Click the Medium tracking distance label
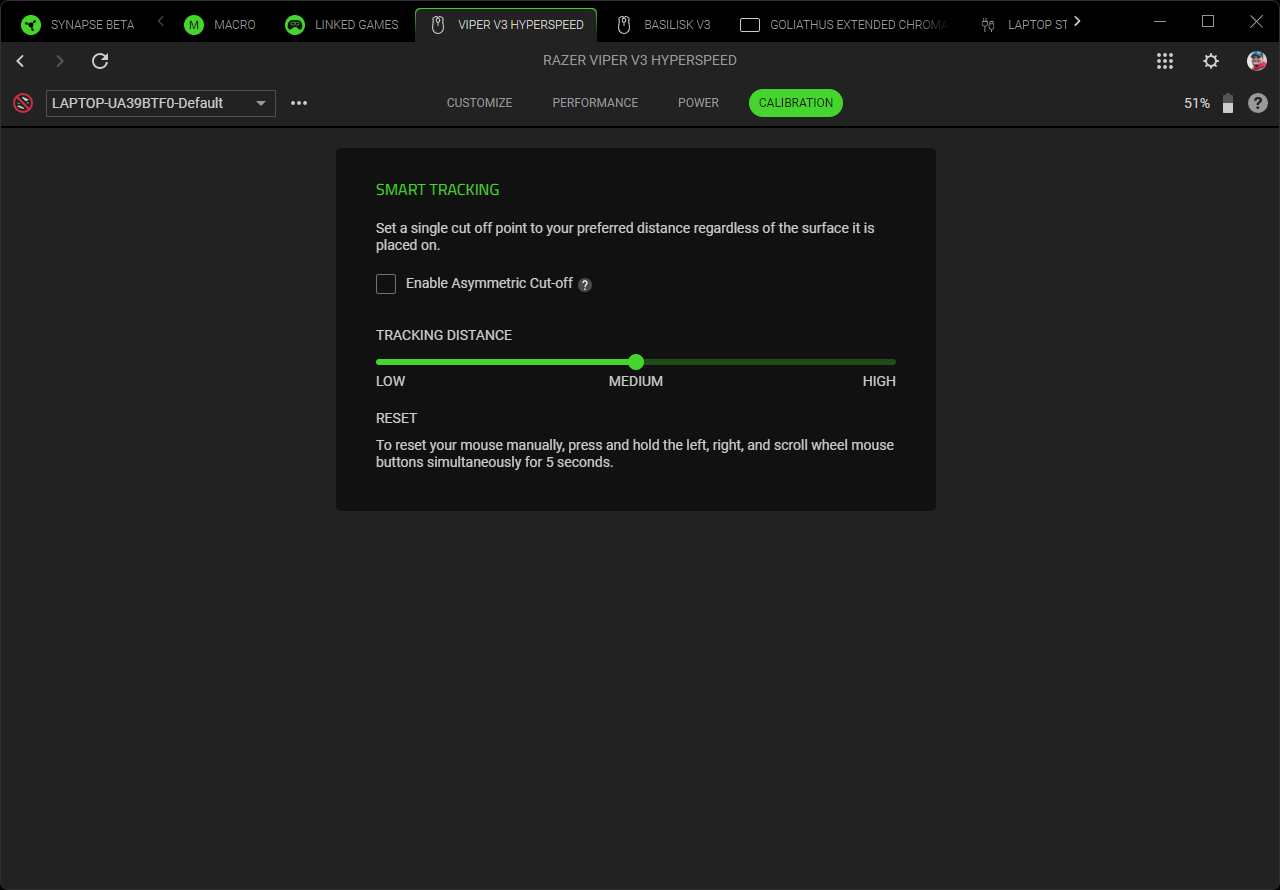Screen dimensions: 1280x890 pos(636,381)
